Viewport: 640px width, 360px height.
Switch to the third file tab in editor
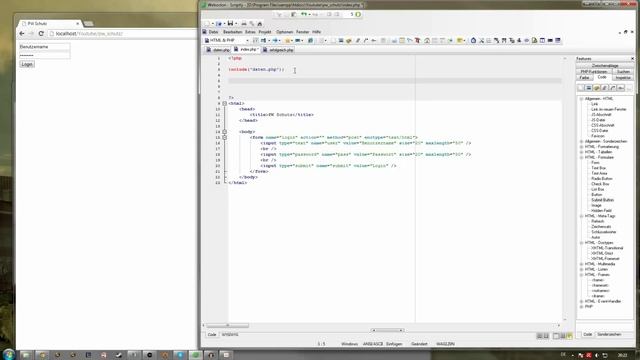pyautogui.click(x=278, y=50)
